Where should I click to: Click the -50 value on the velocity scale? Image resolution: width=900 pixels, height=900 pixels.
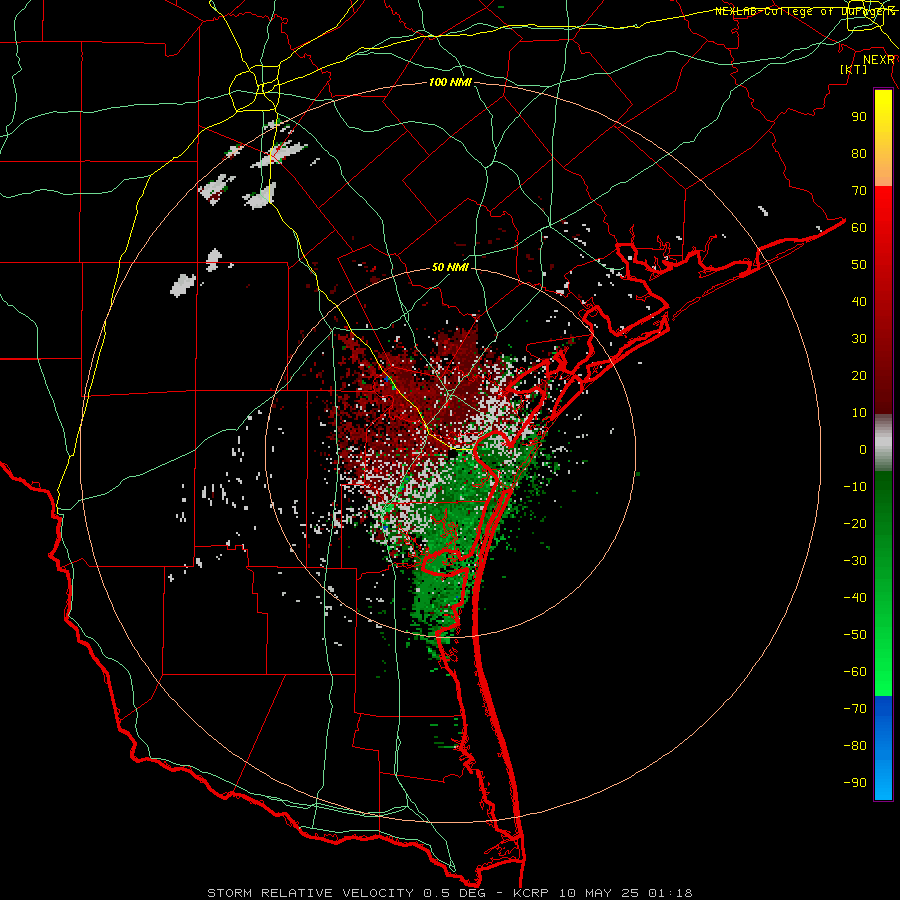pos(855,635)
